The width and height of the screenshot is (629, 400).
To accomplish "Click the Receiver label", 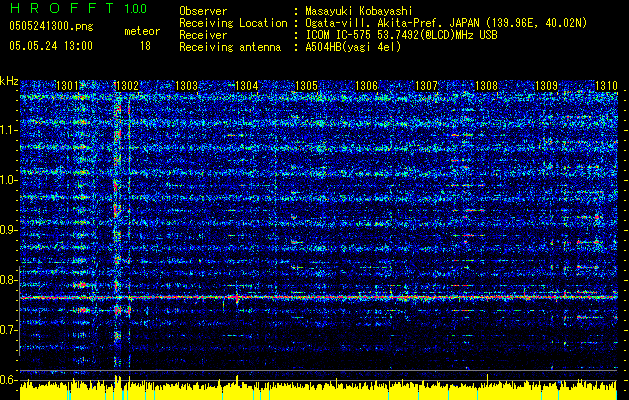I will click(203, 35).
